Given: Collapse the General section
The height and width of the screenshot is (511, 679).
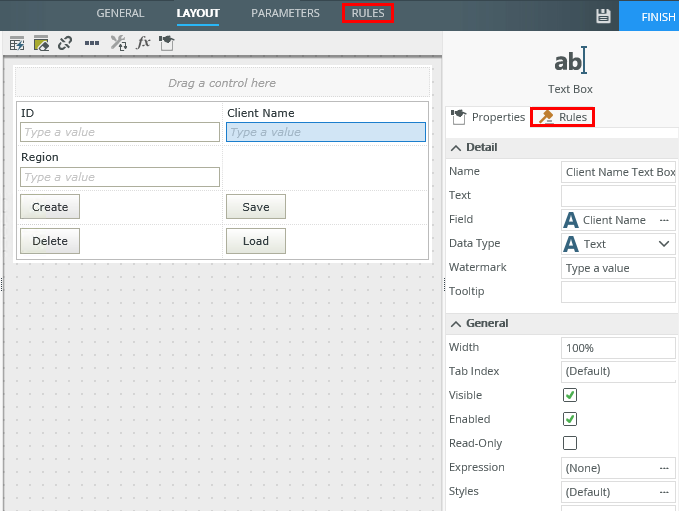Looking at the screenshot, I should coord(456,324).
